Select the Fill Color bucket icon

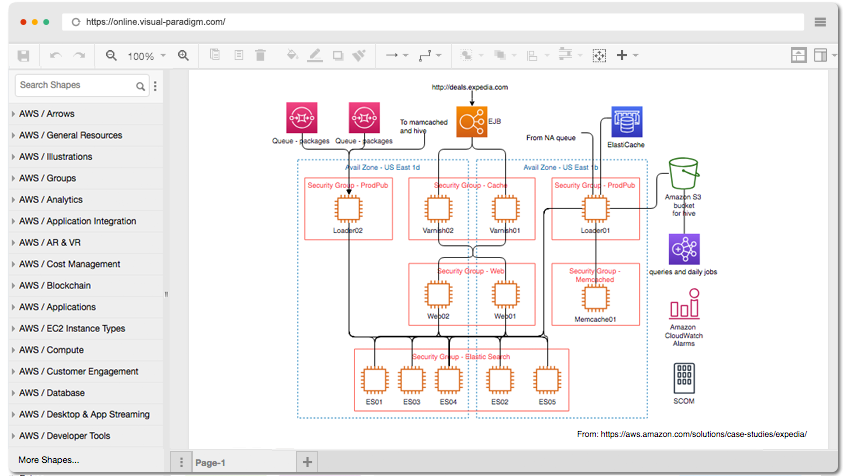292,55
